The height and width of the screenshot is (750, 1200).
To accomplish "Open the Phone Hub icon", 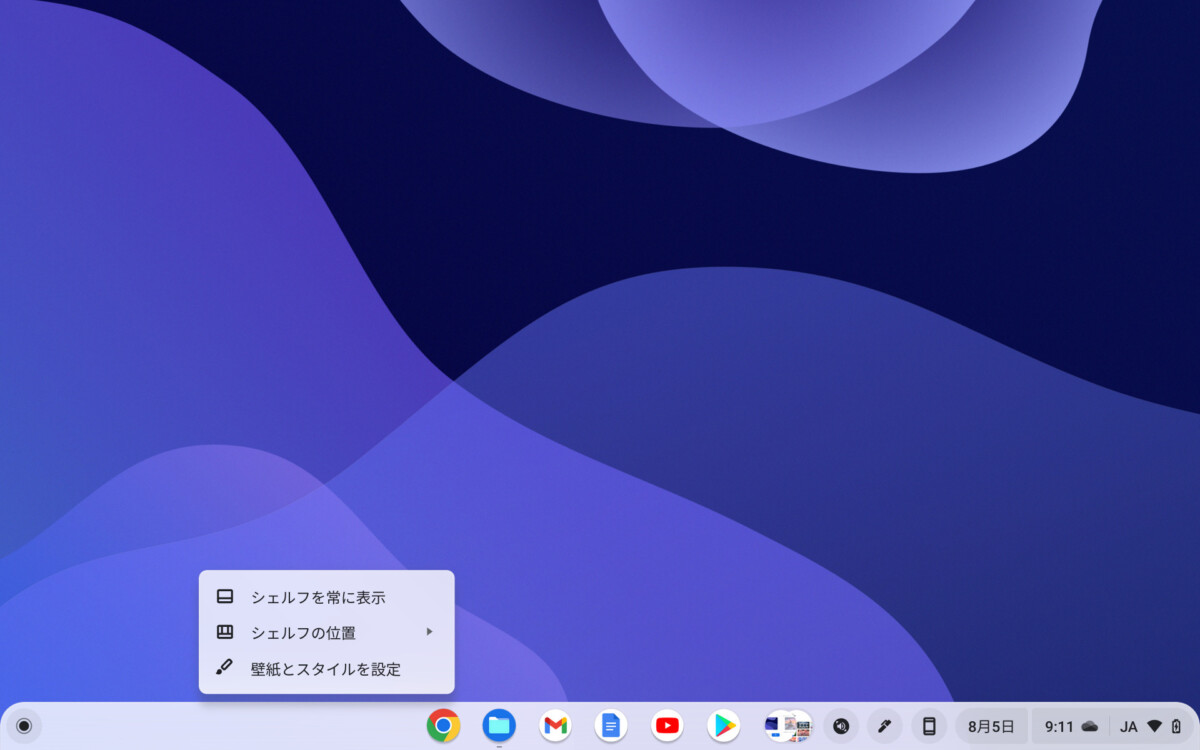I will point(929,726).
